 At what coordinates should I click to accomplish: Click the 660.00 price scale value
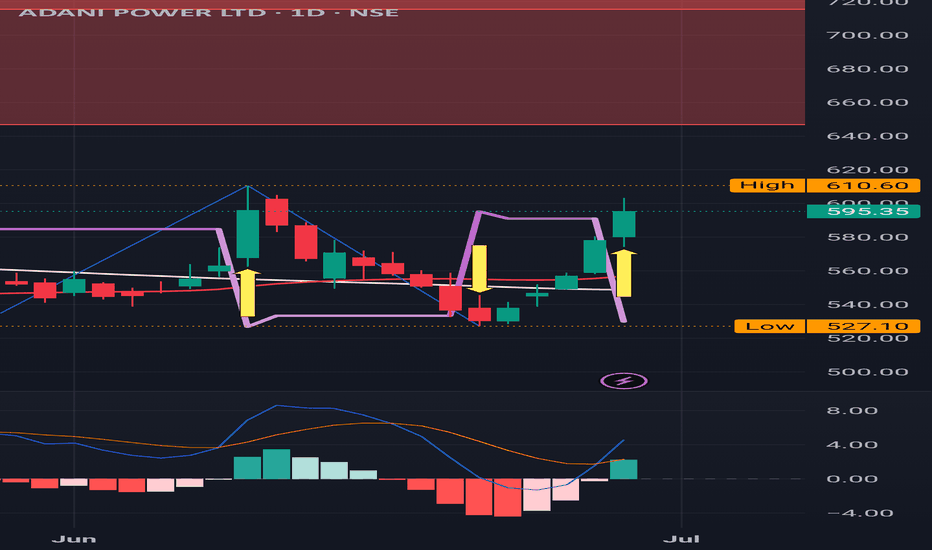pos(867,102)
